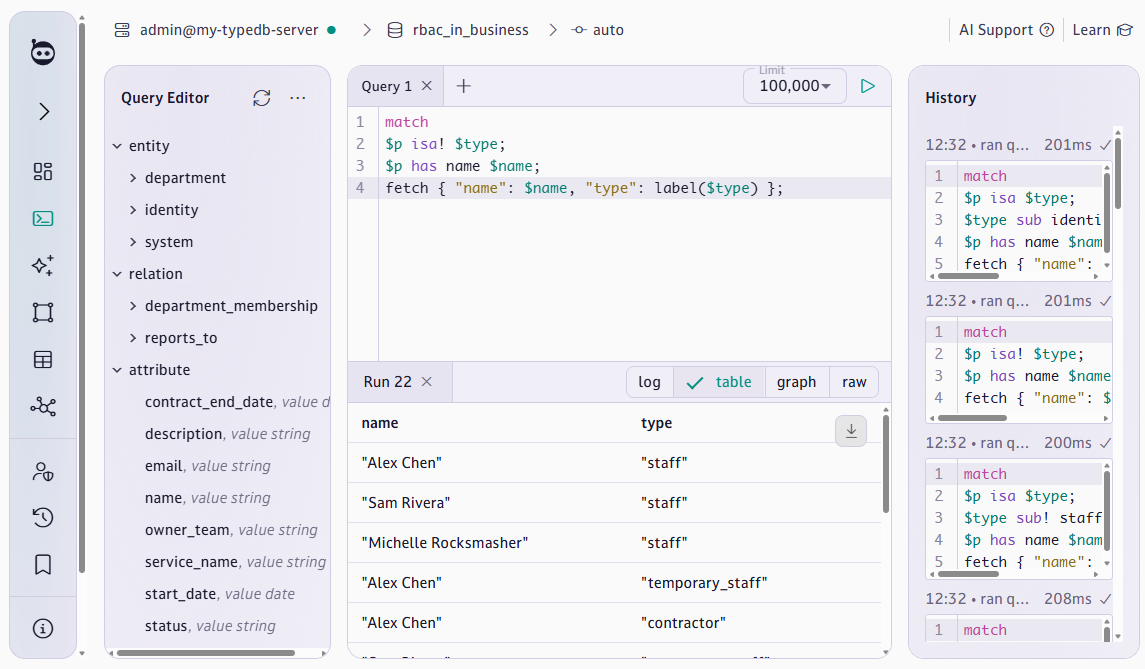Select the description attribute
Screen dimensions: 1145x669
(x=227, y=435)
